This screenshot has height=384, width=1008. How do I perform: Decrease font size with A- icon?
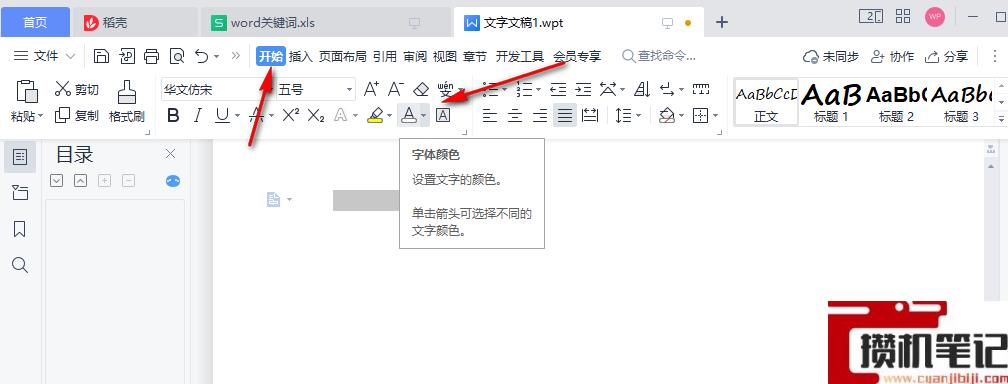[395, 89]
